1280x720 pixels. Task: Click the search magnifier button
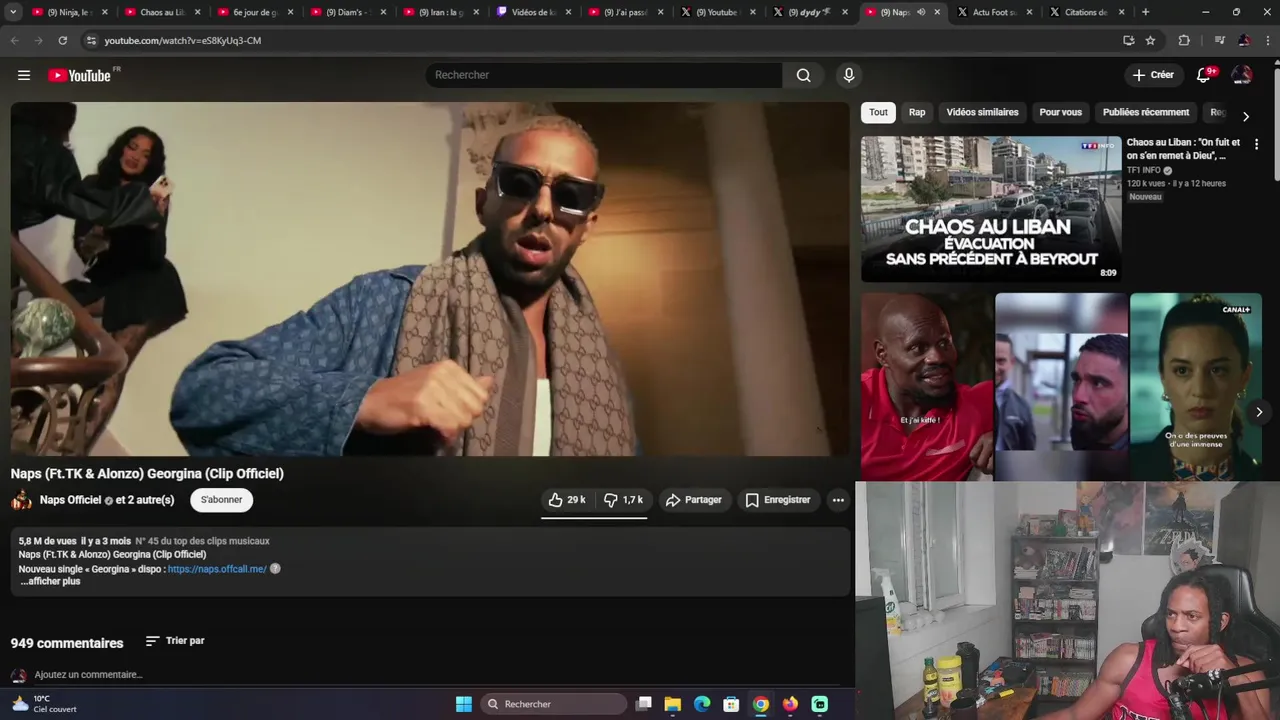point(803,75)
